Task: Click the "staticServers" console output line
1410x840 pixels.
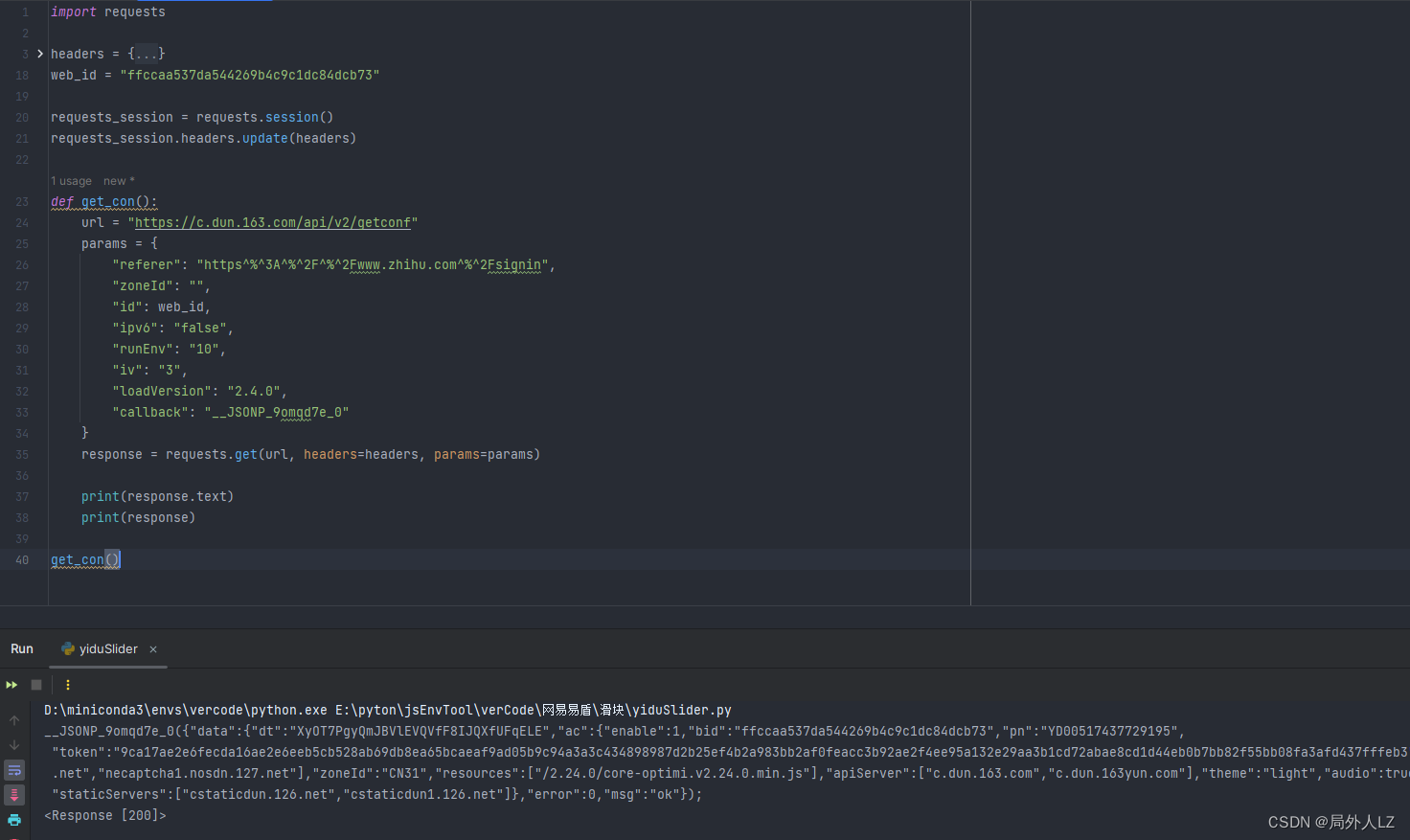Action: pos(377,794)
